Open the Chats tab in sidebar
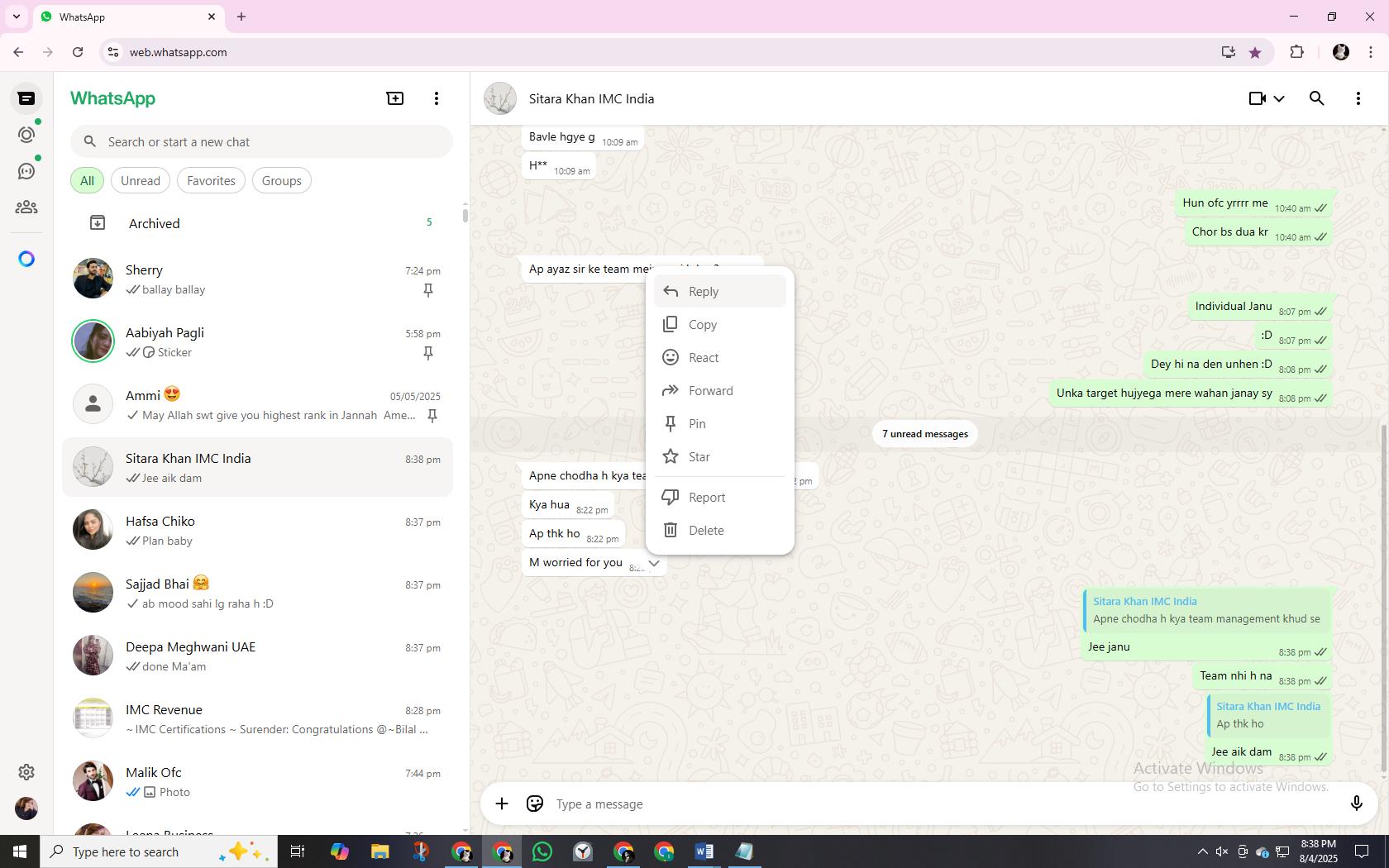 pos(26,98)
